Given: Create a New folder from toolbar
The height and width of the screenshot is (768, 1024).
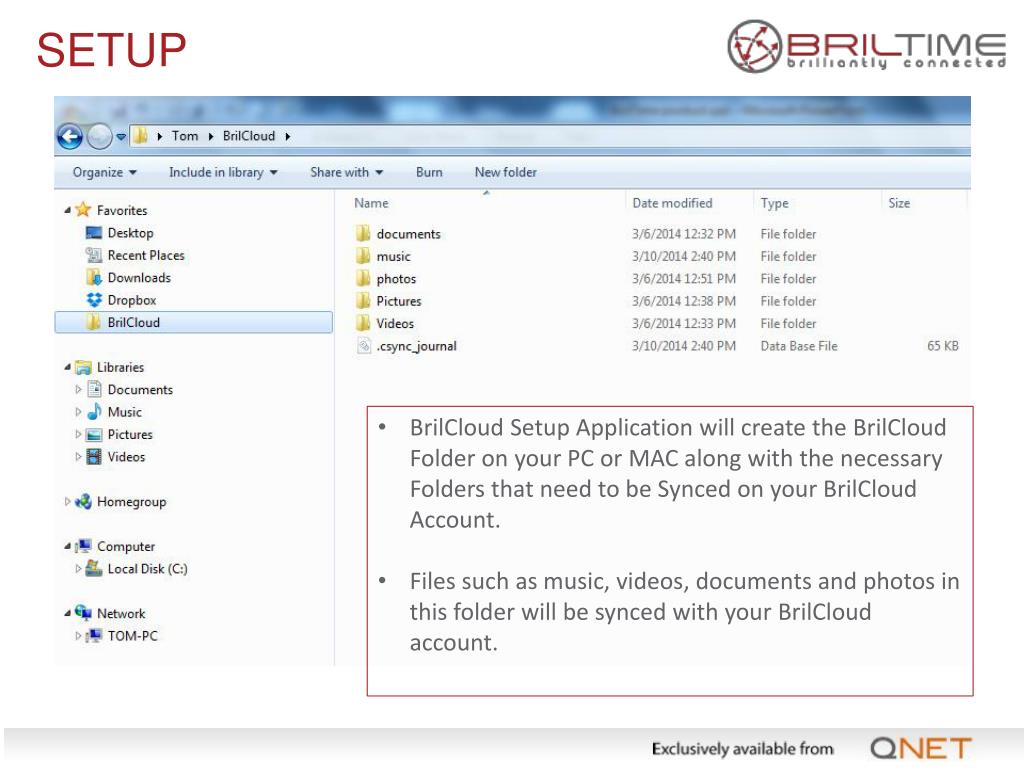Looking at the screenshot, I should click(x=505, y=172).
